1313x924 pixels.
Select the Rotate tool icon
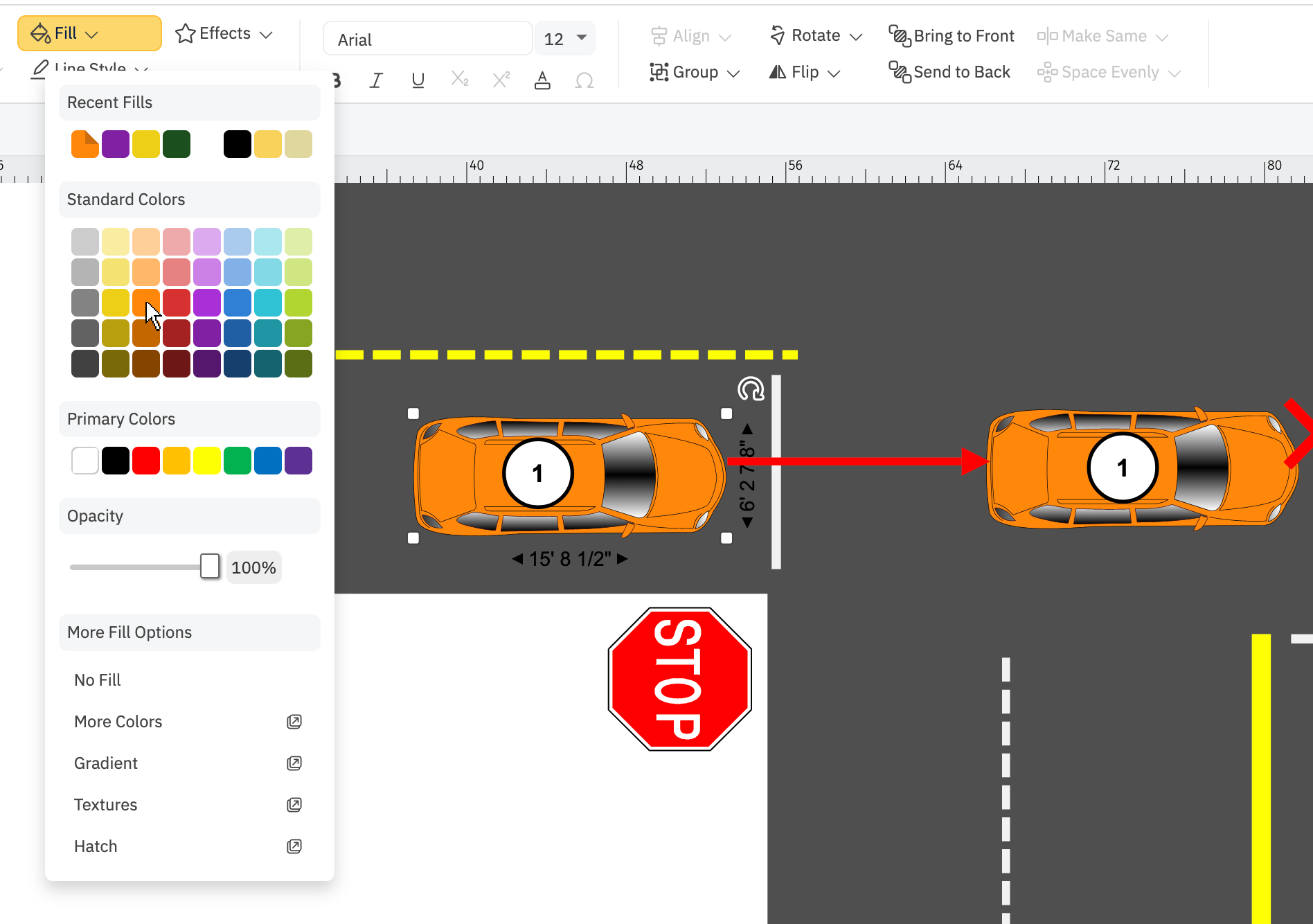(777, 35)
